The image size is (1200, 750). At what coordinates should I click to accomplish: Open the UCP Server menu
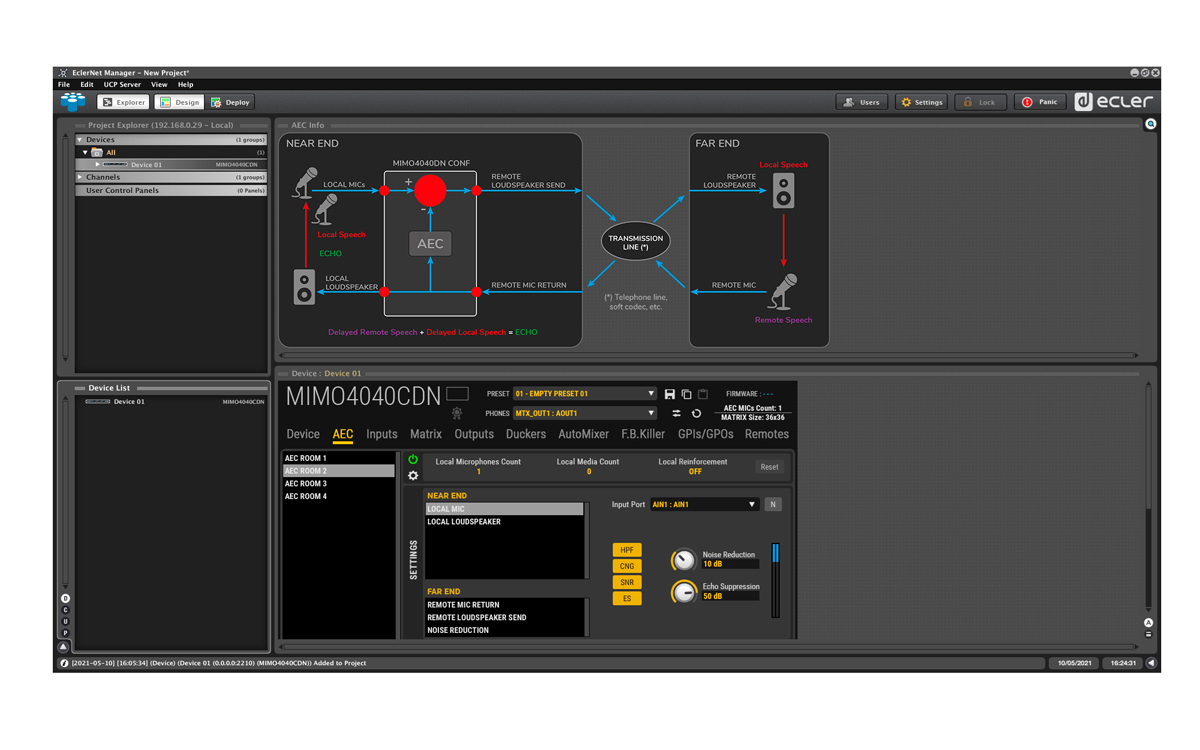click(122, 85)
